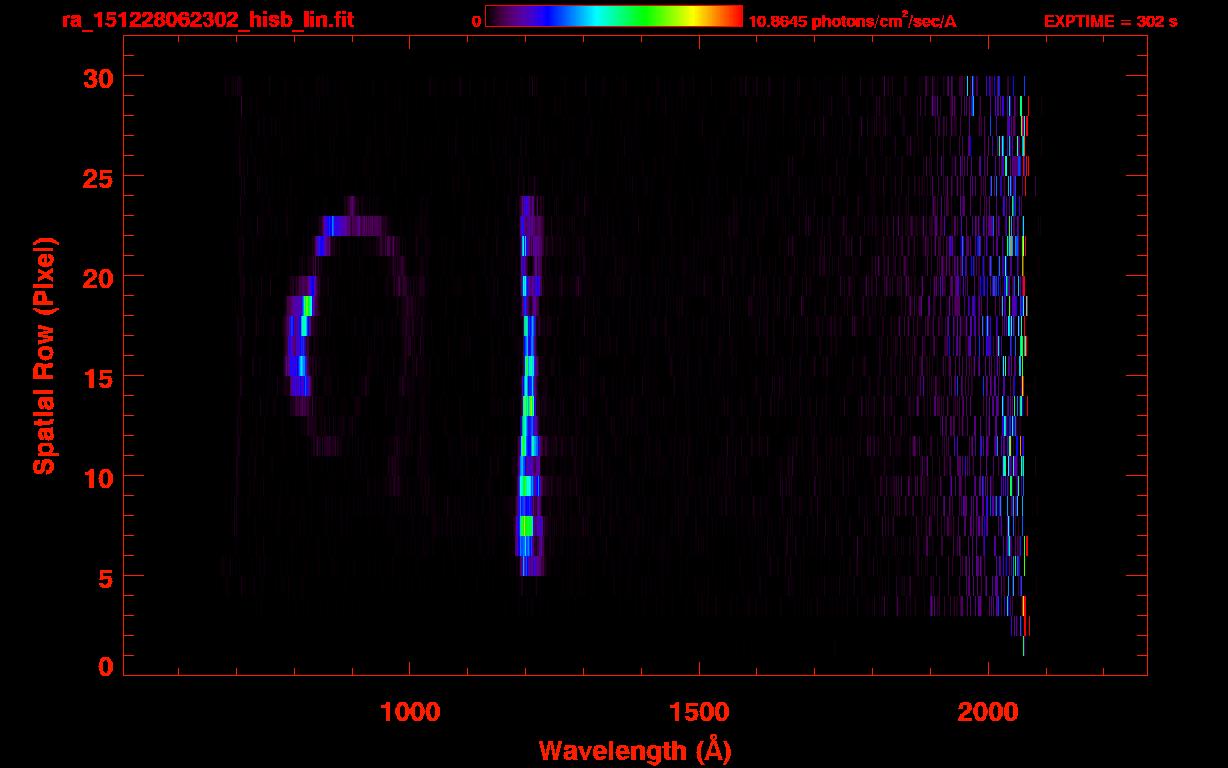
Task: Click the rainbow color scale bar
Action: pos(614,16)
